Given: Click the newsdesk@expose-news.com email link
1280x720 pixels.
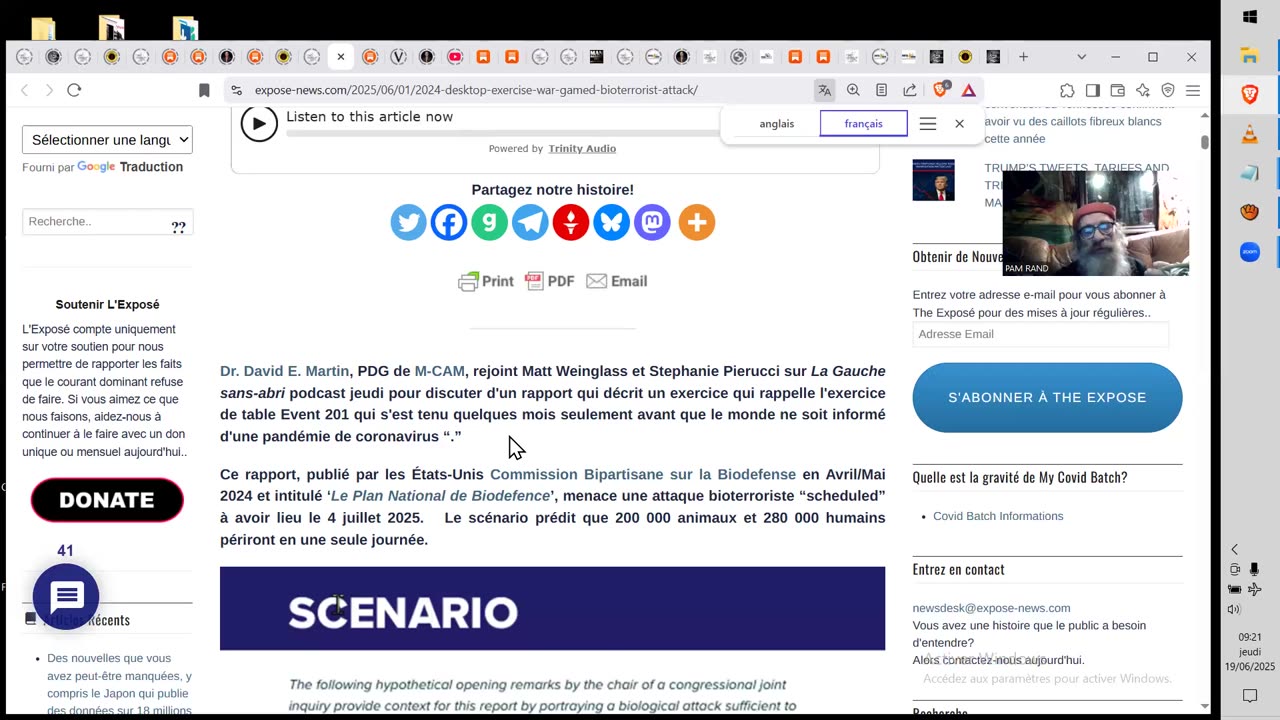Looking at the screenshot, I should click(x=991, y=608).
